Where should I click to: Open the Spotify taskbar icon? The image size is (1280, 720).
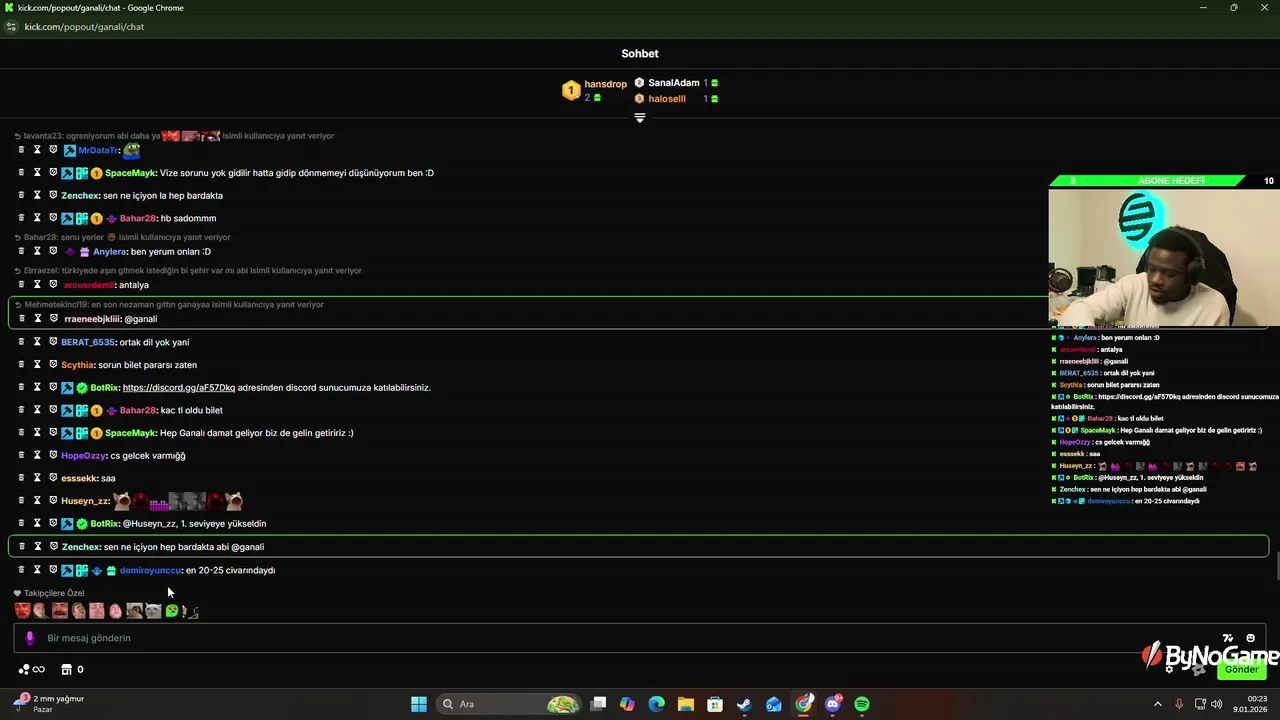click(x=862, y=704)
